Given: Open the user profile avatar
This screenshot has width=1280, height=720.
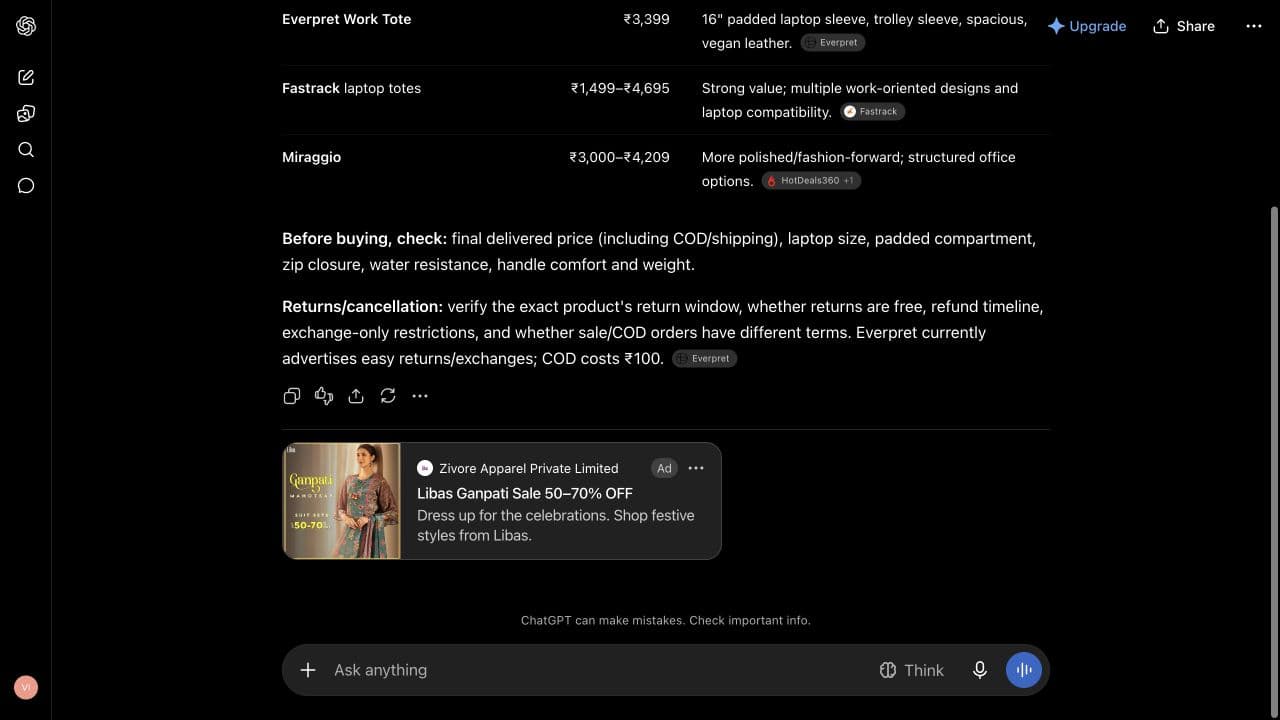Looking at the screenshot, I should tap(26, 687).
